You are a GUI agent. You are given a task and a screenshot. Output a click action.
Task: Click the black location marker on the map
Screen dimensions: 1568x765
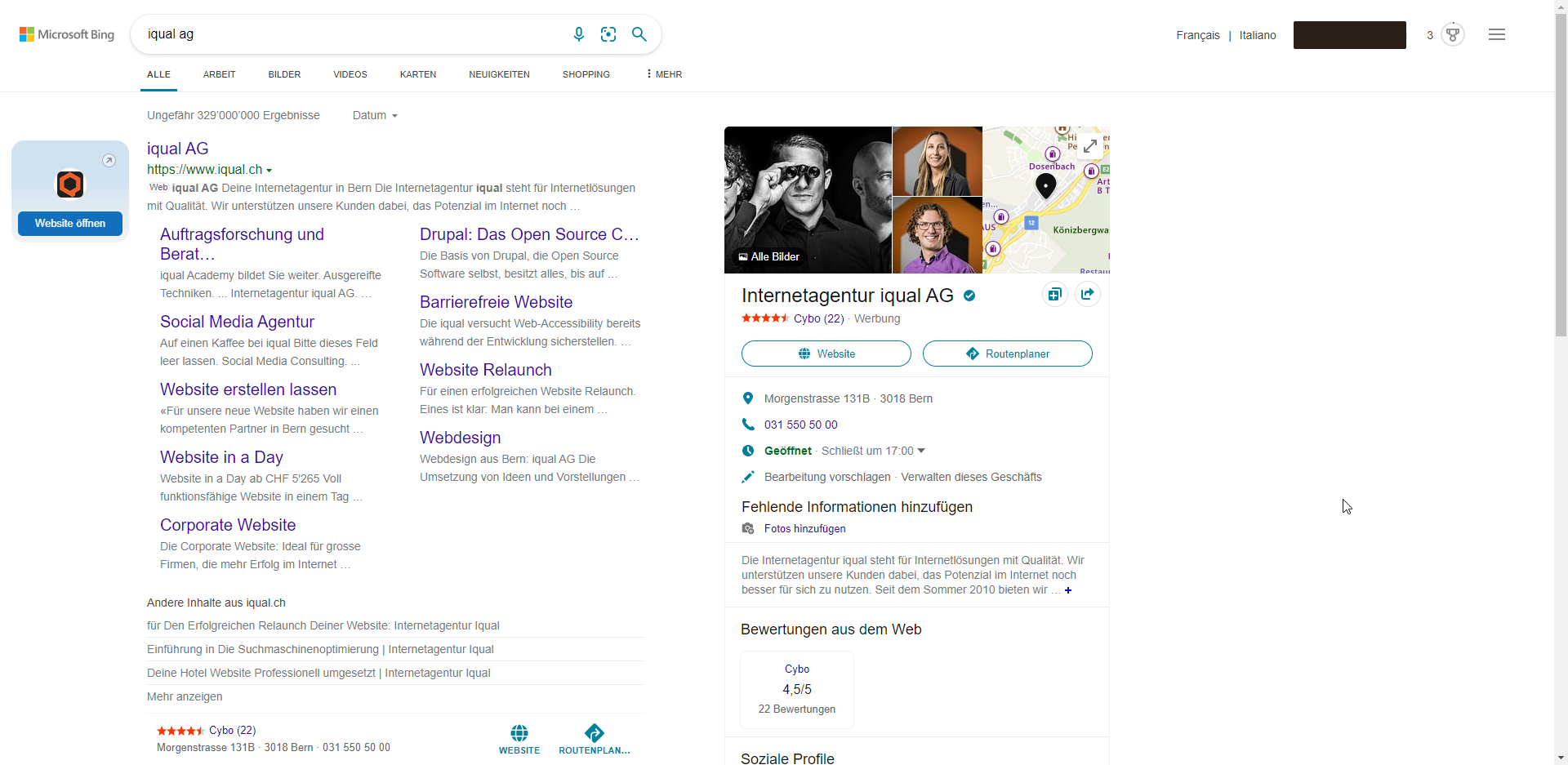click(1045, 186)
